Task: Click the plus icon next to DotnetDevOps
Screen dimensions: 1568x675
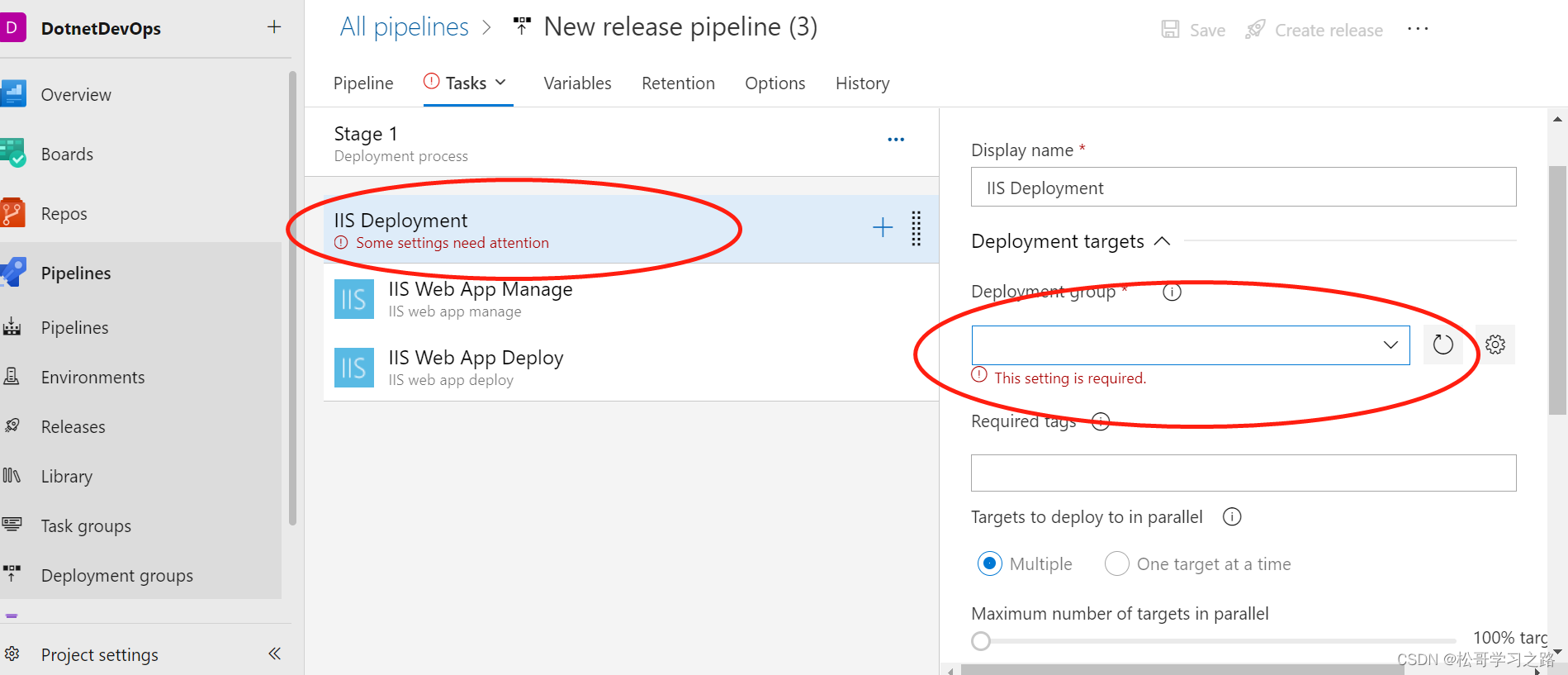Action: (274, 27)
